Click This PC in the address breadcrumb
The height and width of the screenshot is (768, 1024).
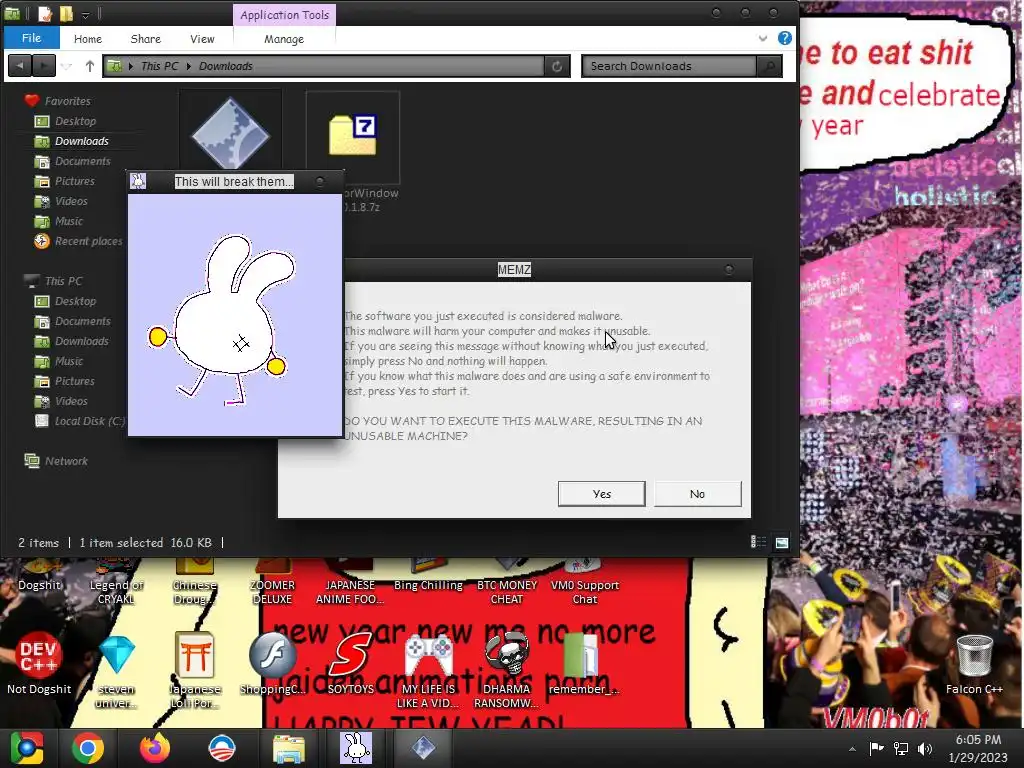click(x=159, y=66)
